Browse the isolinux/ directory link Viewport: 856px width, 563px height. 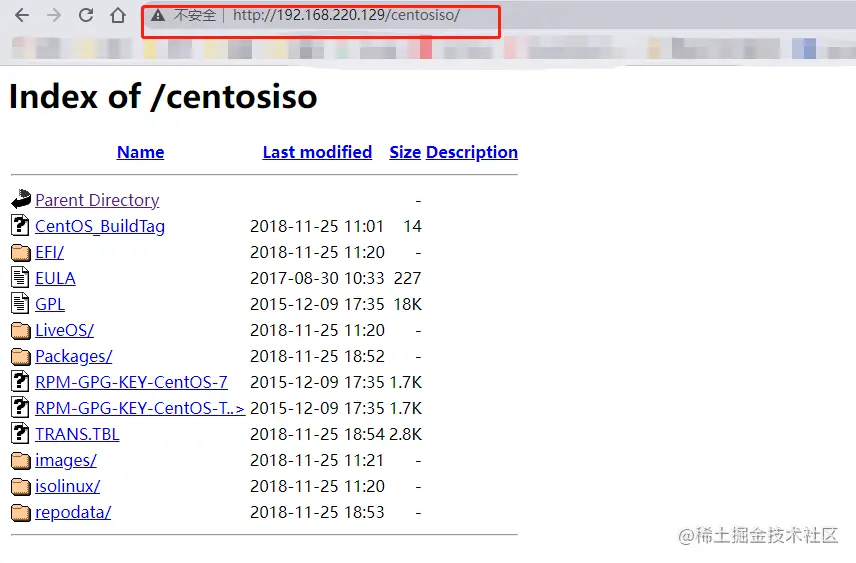[68, 486]
